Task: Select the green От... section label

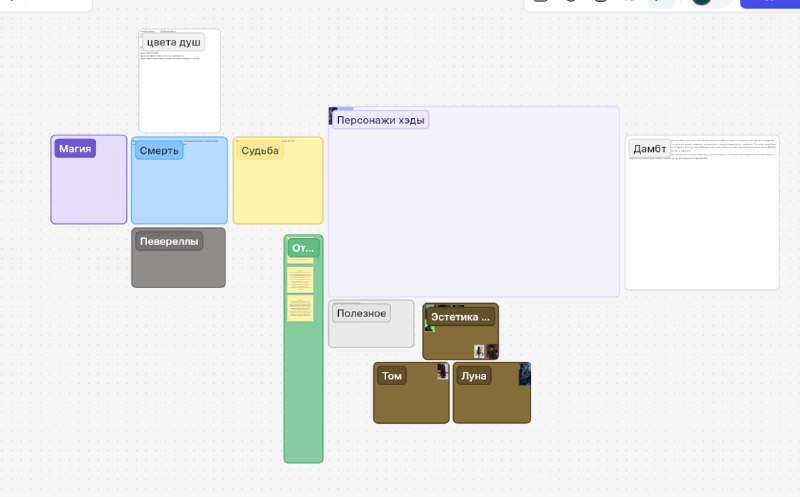Action: (303, 248)
